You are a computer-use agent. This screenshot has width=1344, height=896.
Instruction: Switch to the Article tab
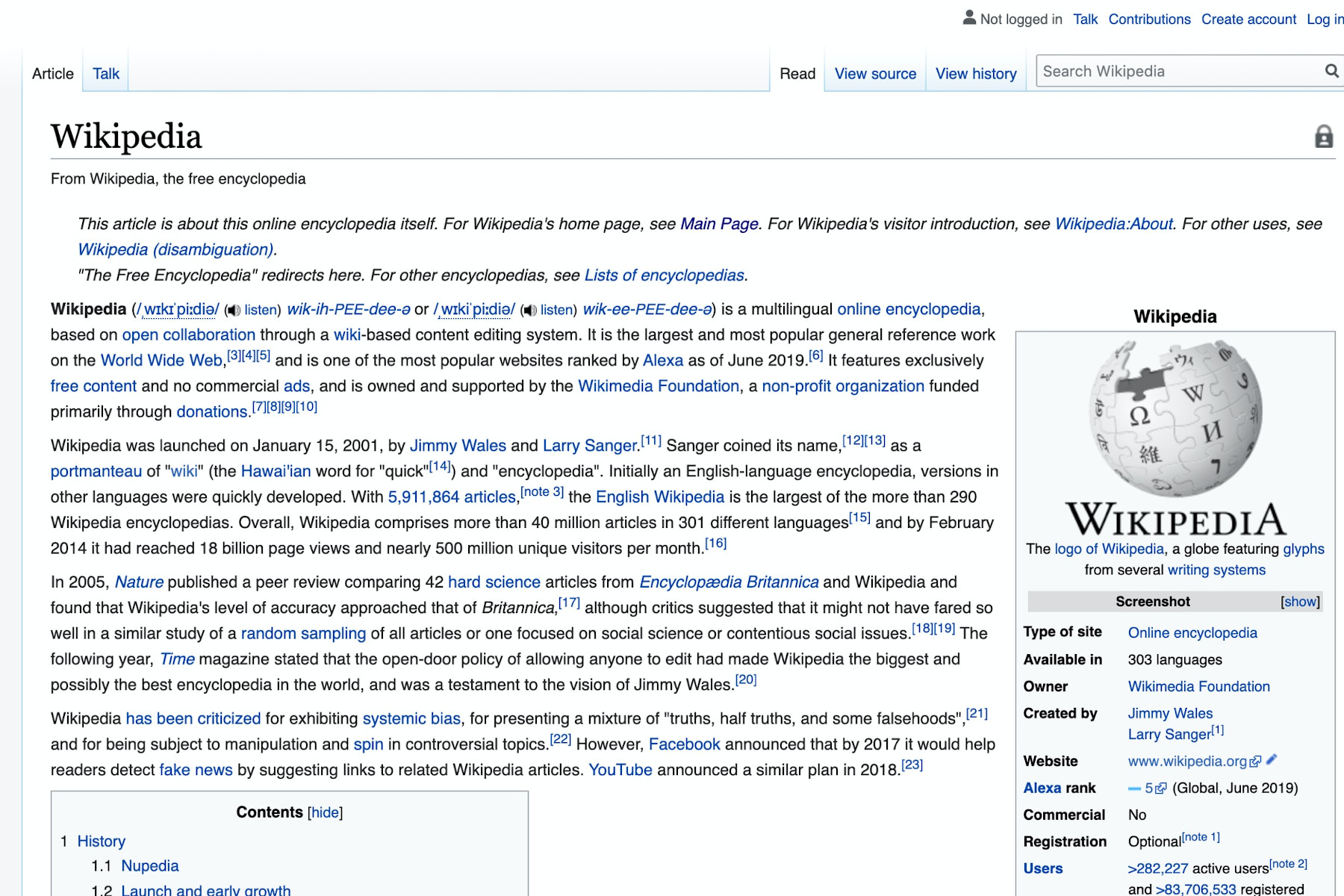click(x=53, y=74)
